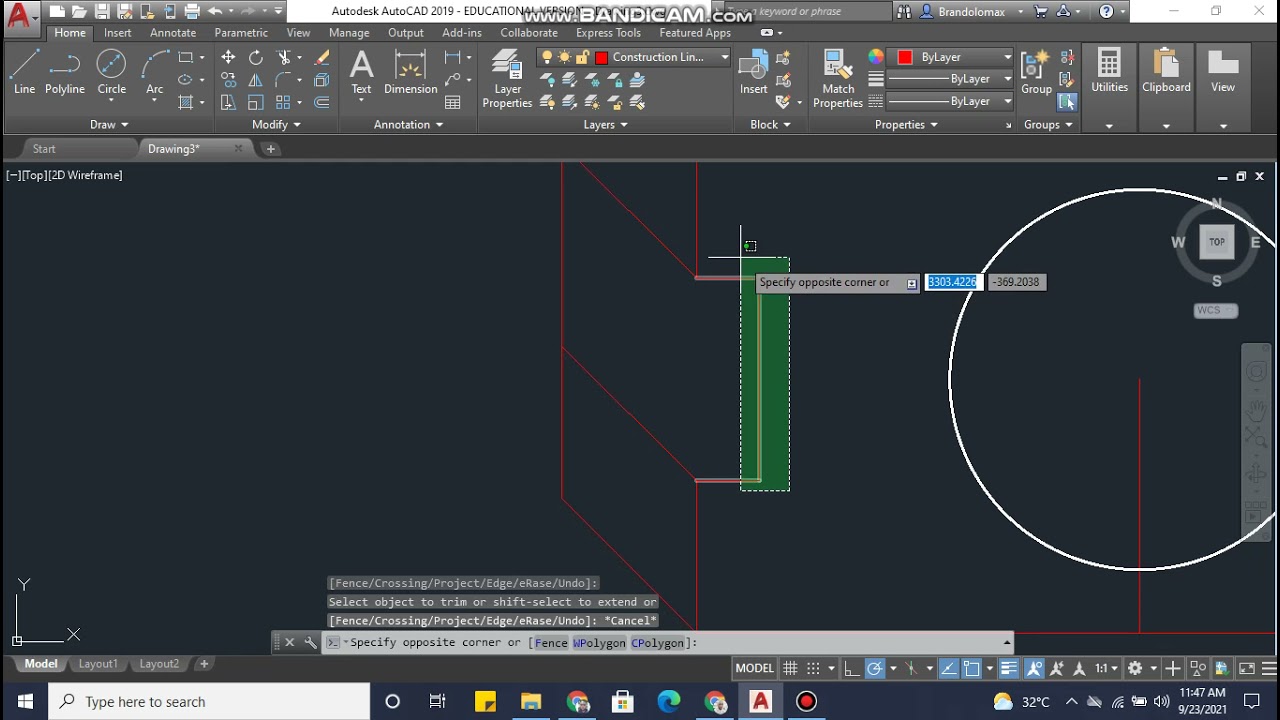Select the Line tool
This screenshot has width=1280, height=720.
24,72
